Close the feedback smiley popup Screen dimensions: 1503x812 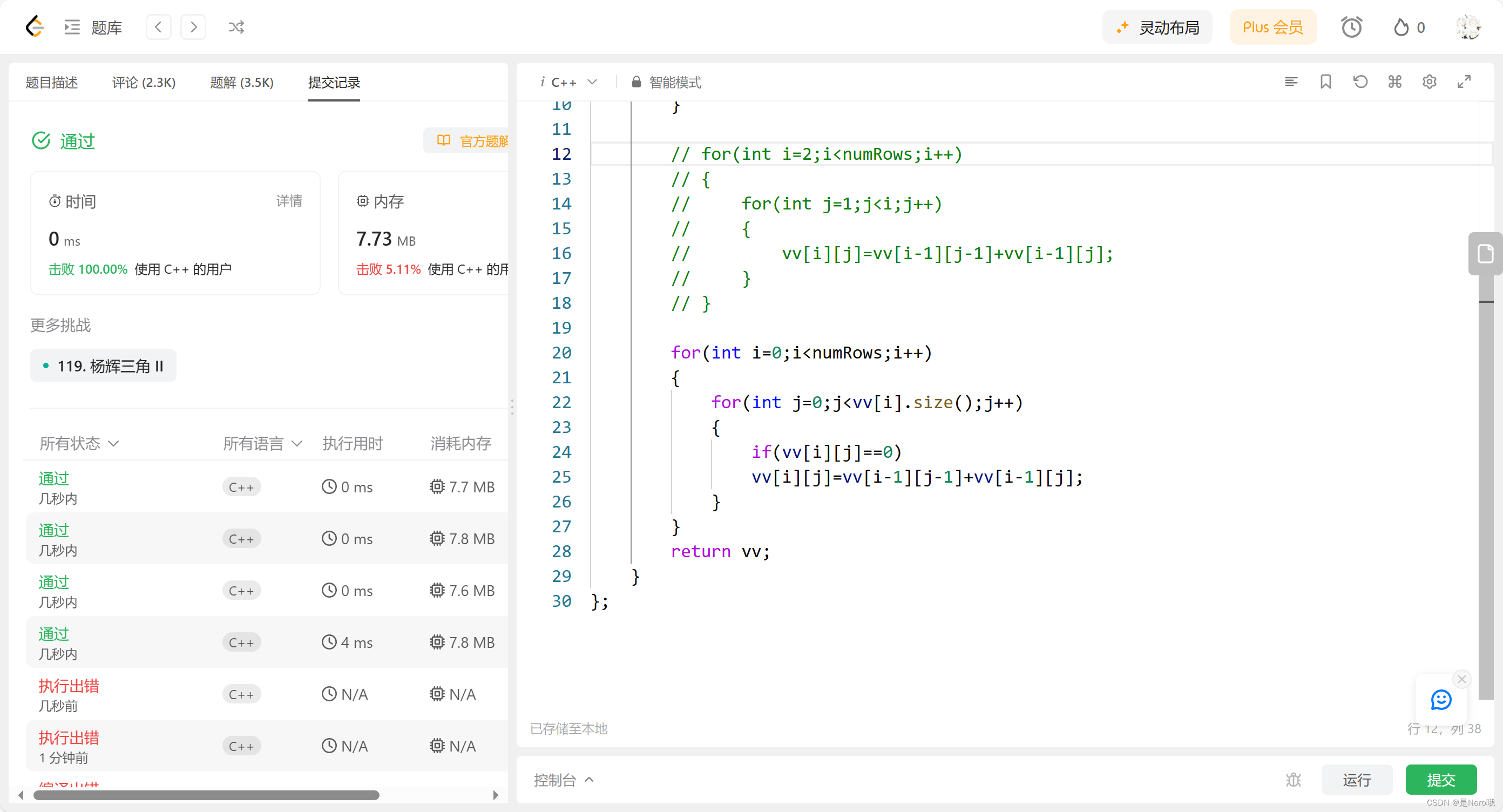pos(1461,679)
